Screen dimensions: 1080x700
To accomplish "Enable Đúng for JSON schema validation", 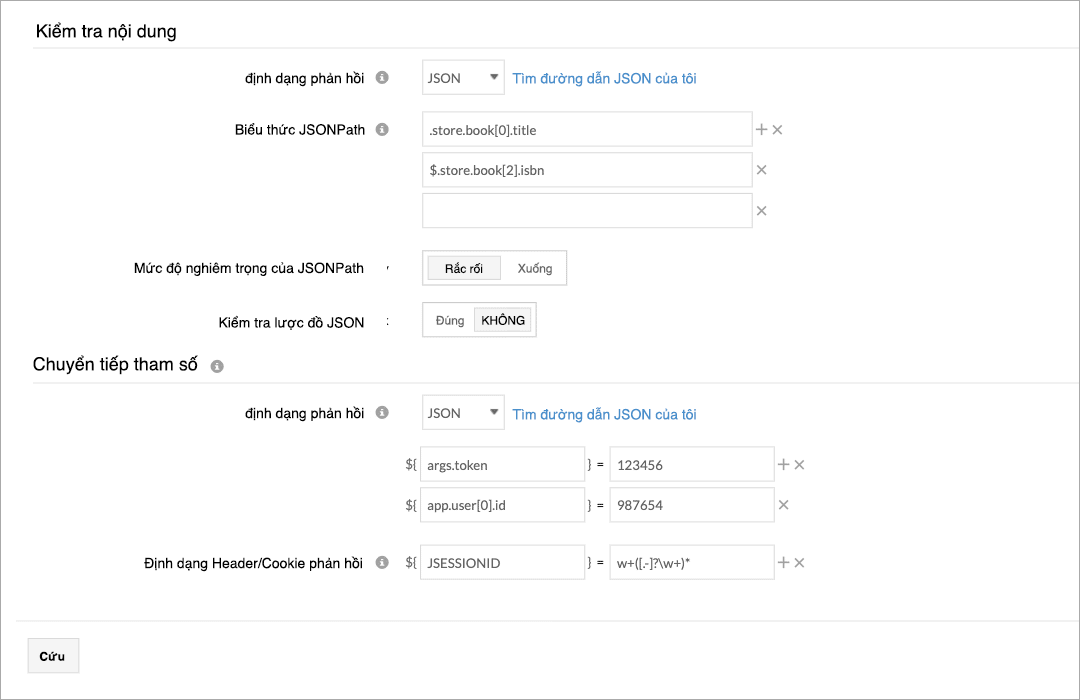I will click(x=447, y=319).
